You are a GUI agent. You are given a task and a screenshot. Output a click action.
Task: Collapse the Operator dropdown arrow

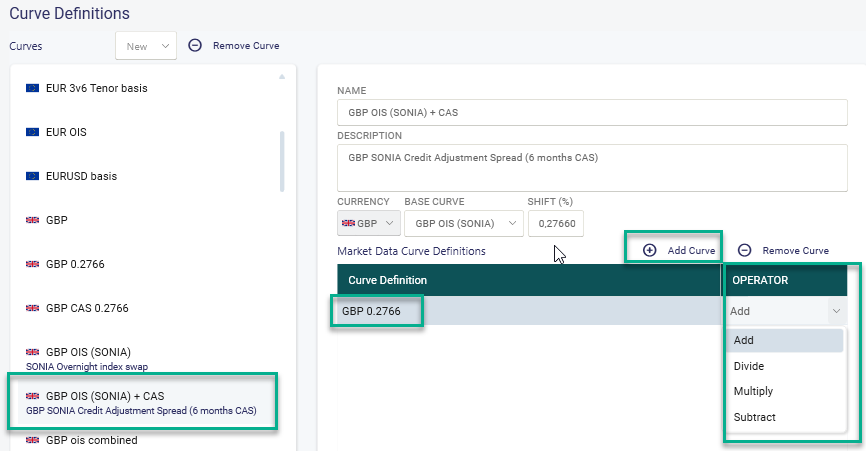(837, 311)
